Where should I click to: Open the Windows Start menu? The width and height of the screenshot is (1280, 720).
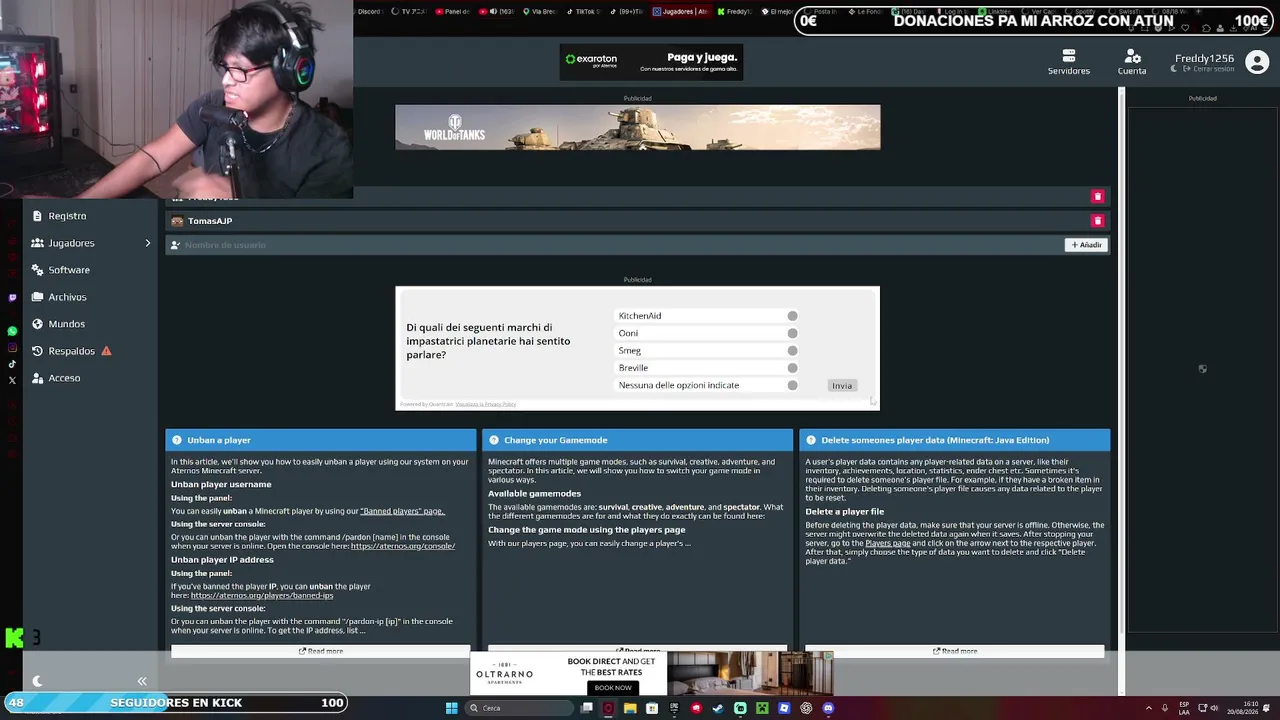452,708
